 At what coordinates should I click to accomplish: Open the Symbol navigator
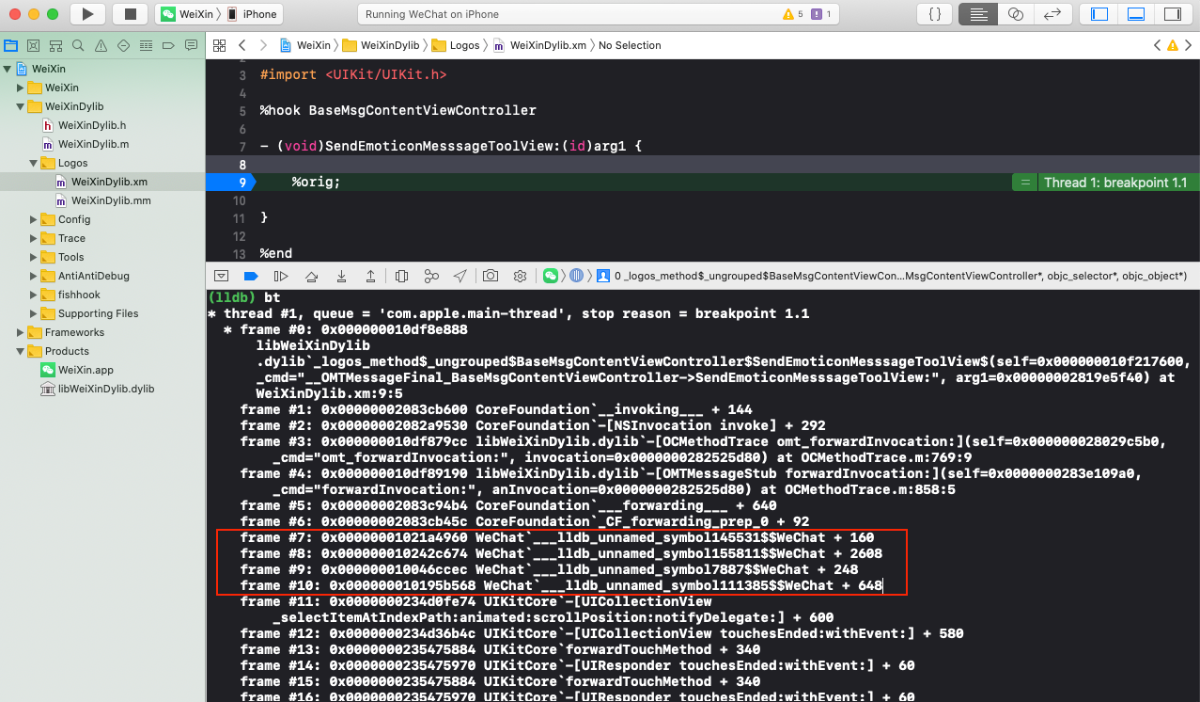56,46
